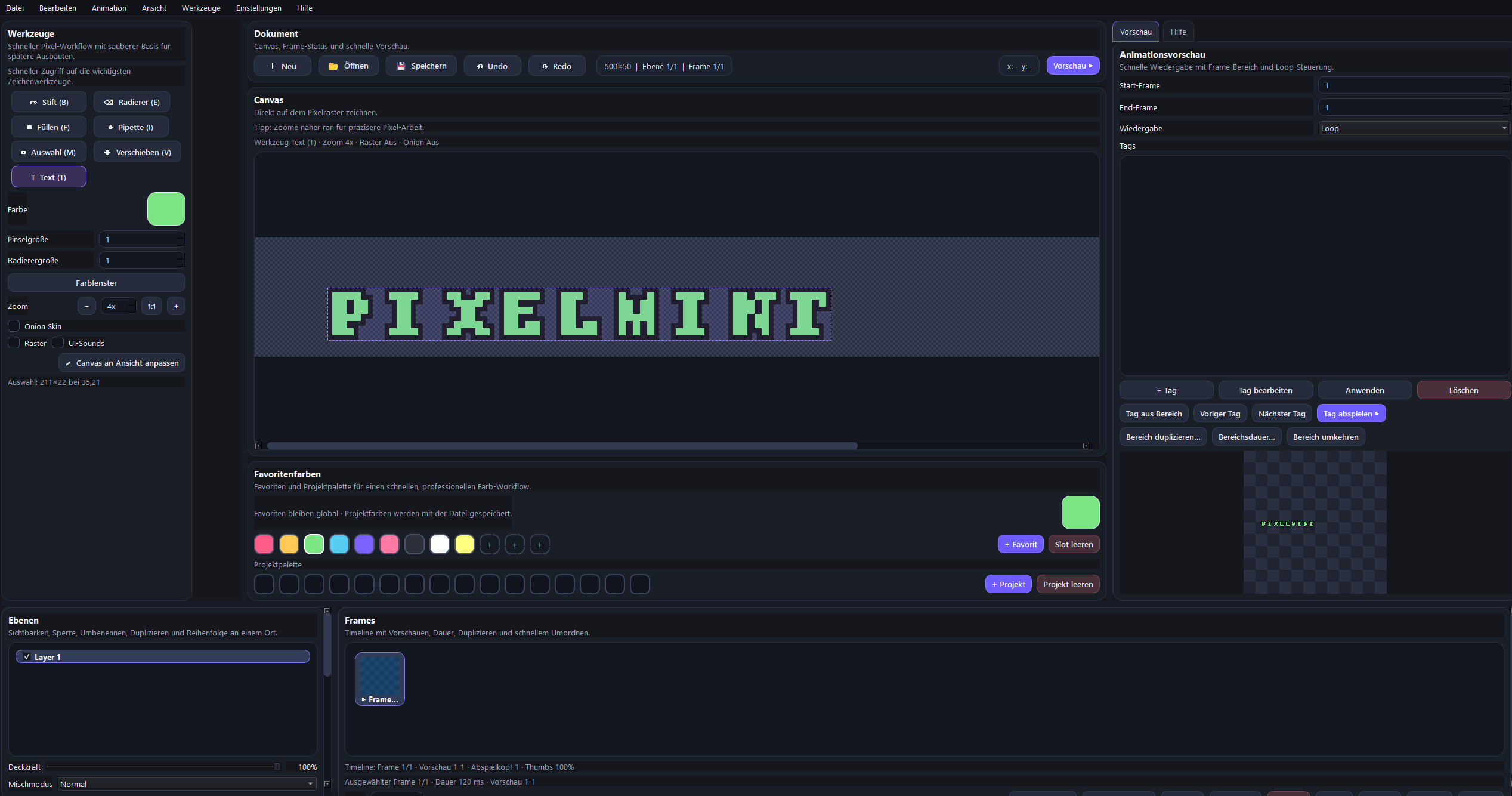
Task: Open the Wiedergabe Loop dropdown
Action: pos(1413,128)
